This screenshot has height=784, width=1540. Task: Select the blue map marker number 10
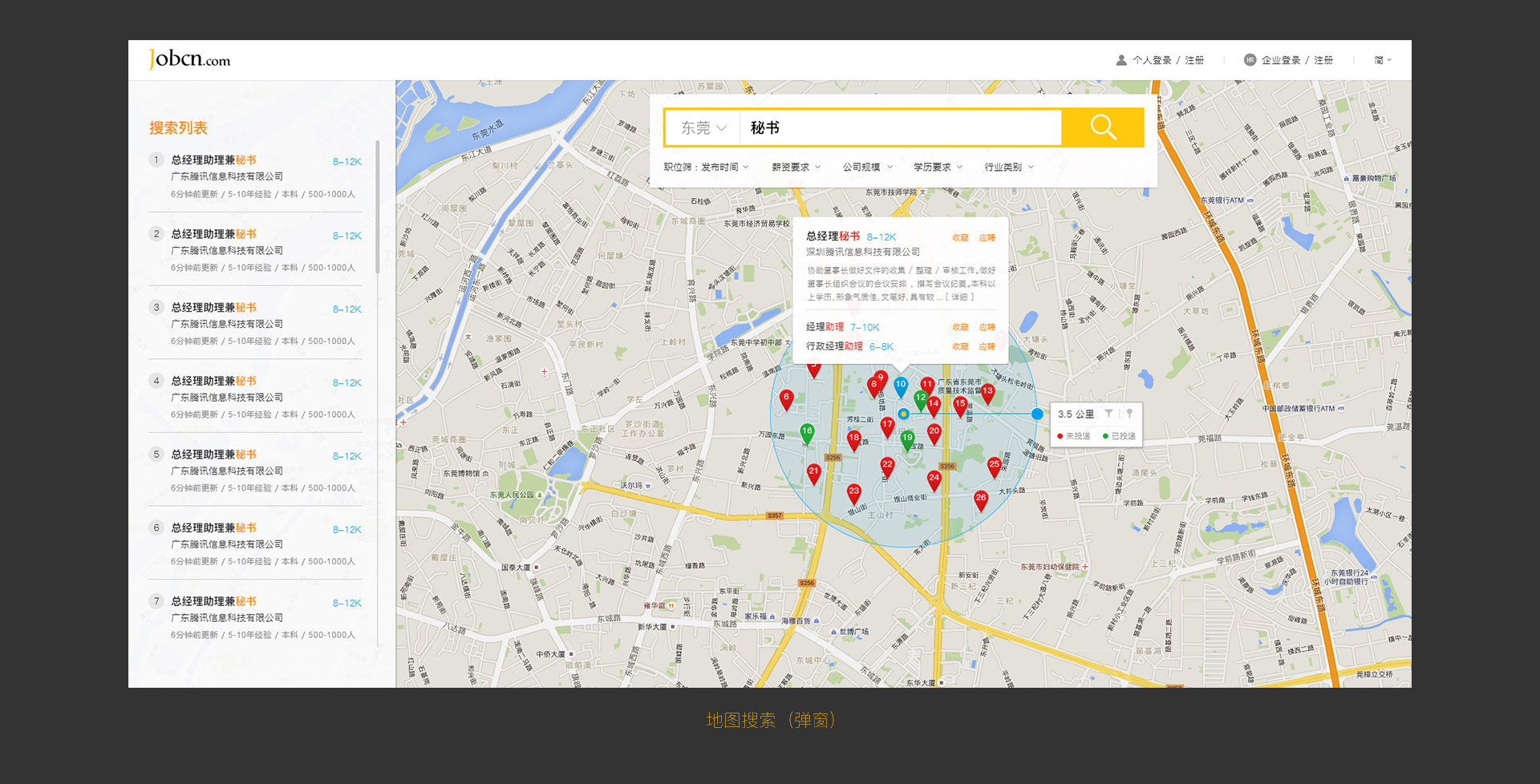(x=901, y=386)
